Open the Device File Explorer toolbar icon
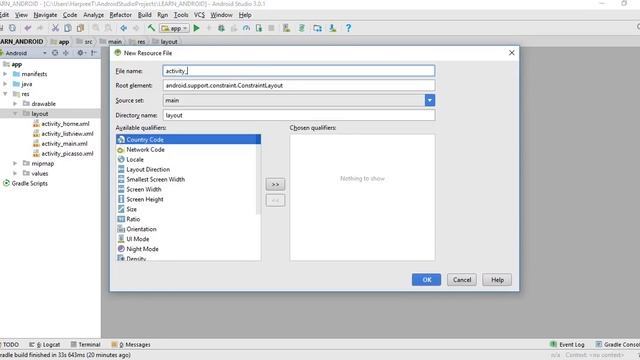This screenshot has width=640, height=360. 317,28
